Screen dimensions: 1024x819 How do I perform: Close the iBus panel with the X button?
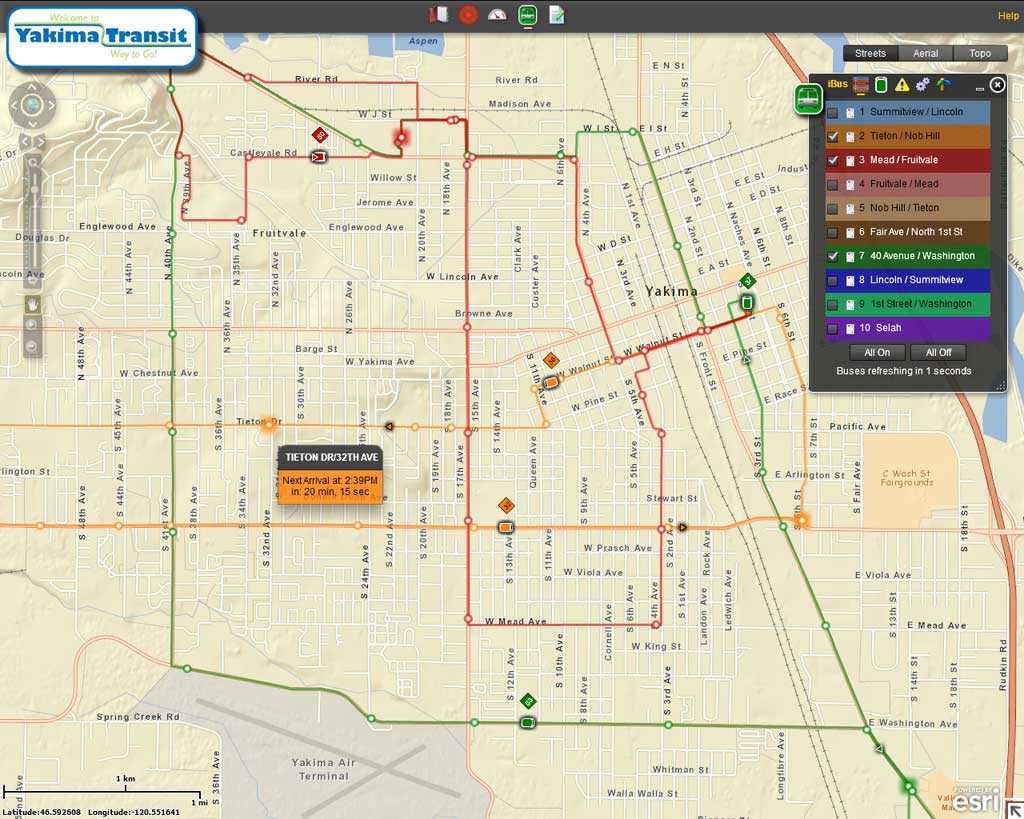[997, 85]
